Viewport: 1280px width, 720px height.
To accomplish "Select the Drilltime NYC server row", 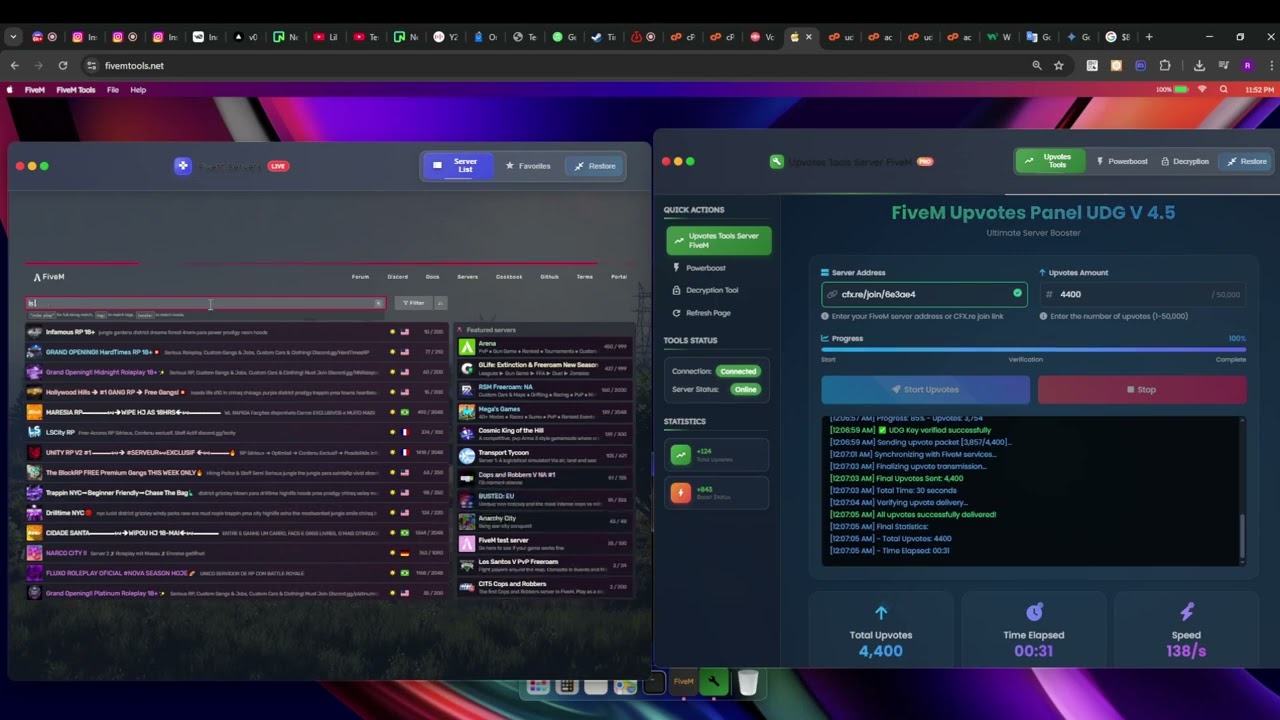I will (x=238, y=513).
